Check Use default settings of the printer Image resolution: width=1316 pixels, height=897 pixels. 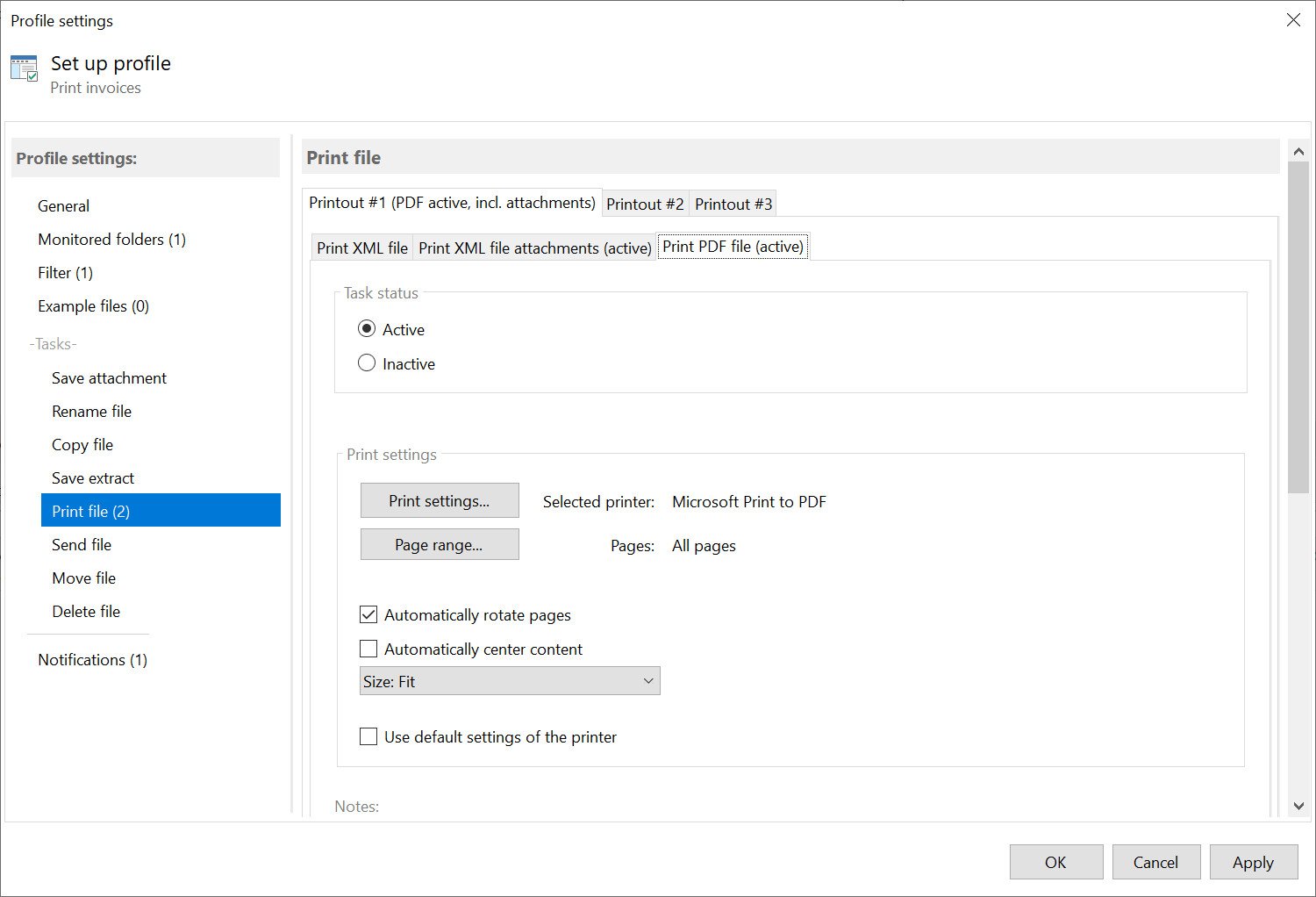[368, 737]
